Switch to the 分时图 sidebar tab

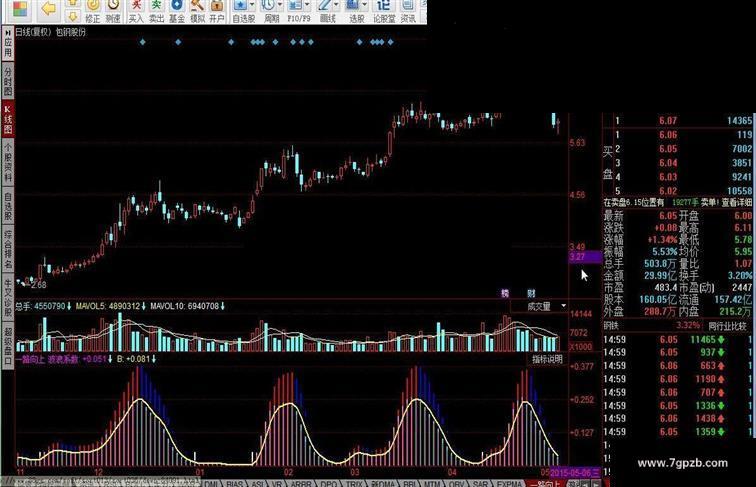(x=8, y=81)
